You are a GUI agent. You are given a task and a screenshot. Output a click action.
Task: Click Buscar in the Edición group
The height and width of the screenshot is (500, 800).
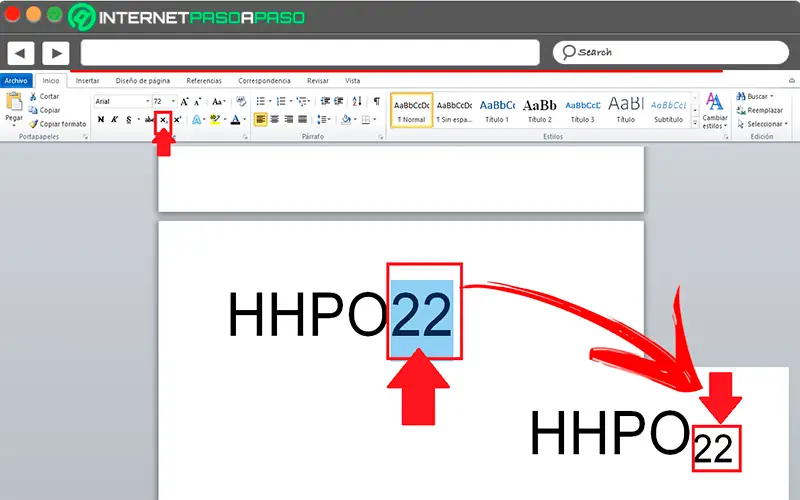coord(755,96)
